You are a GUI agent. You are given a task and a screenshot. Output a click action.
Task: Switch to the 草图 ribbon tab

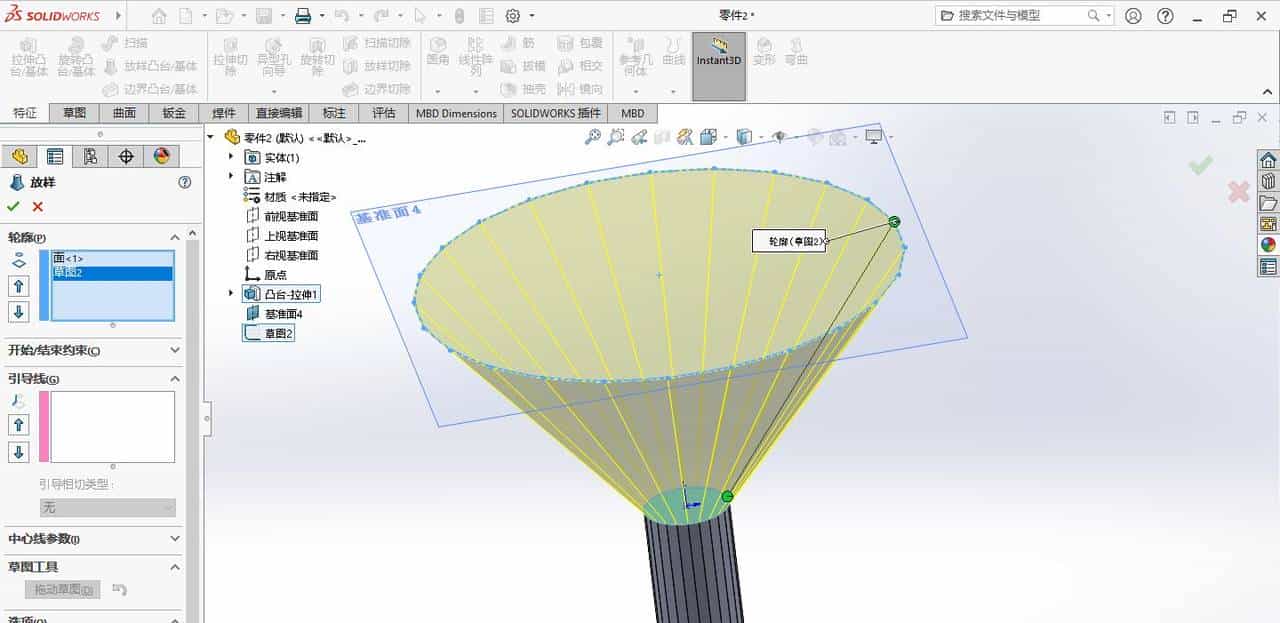click(x=73, y=113)
